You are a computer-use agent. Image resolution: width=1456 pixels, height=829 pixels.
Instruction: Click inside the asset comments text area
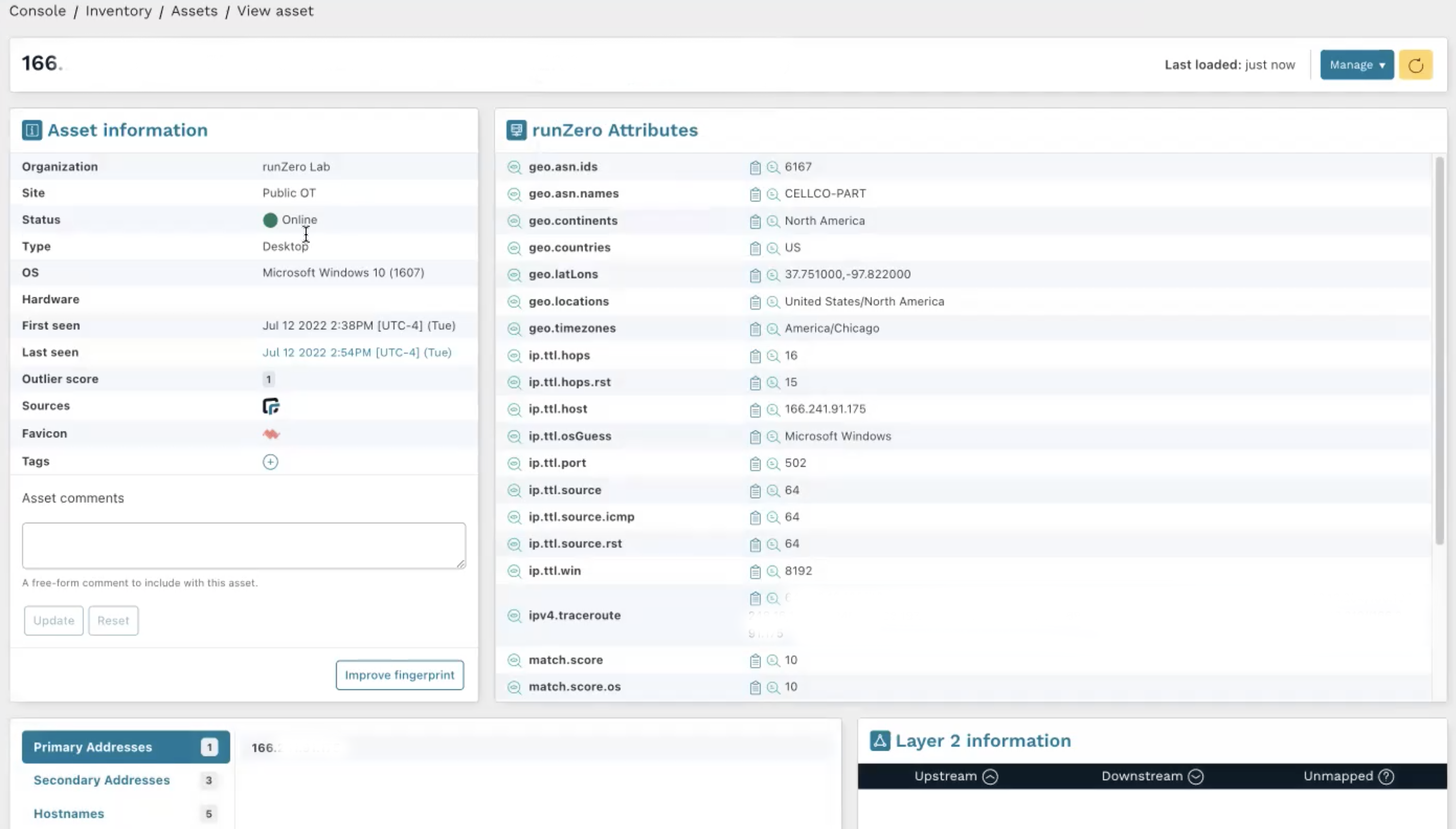point(243,545)
